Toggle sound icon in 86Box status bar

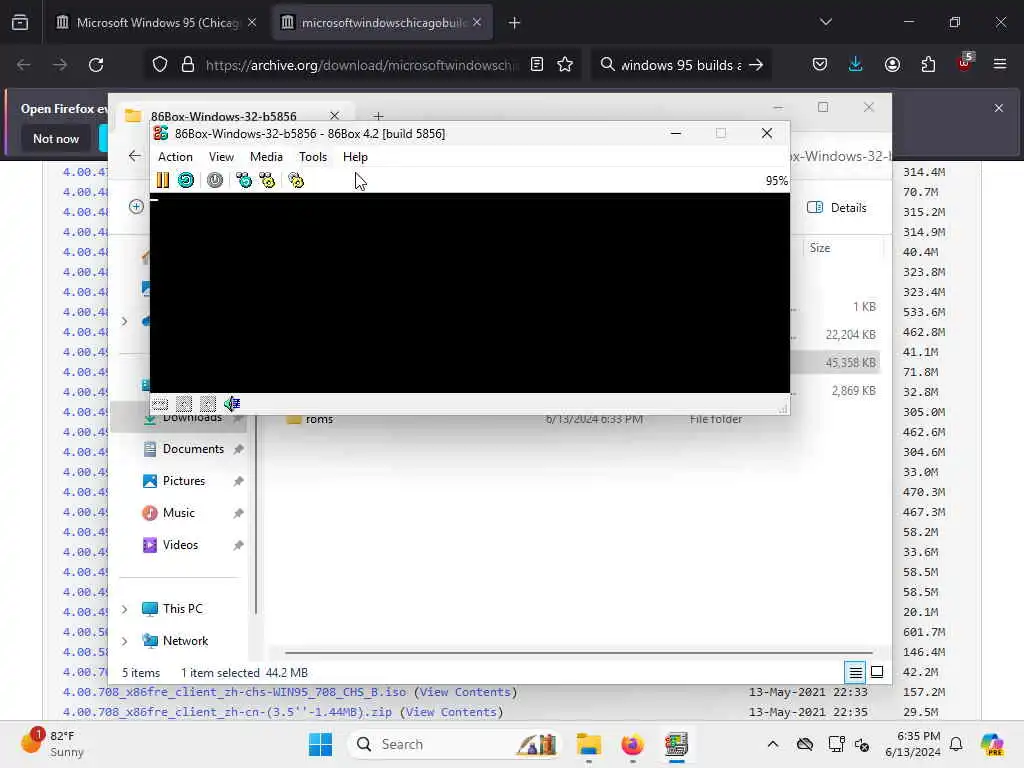(x=232, y=404)
